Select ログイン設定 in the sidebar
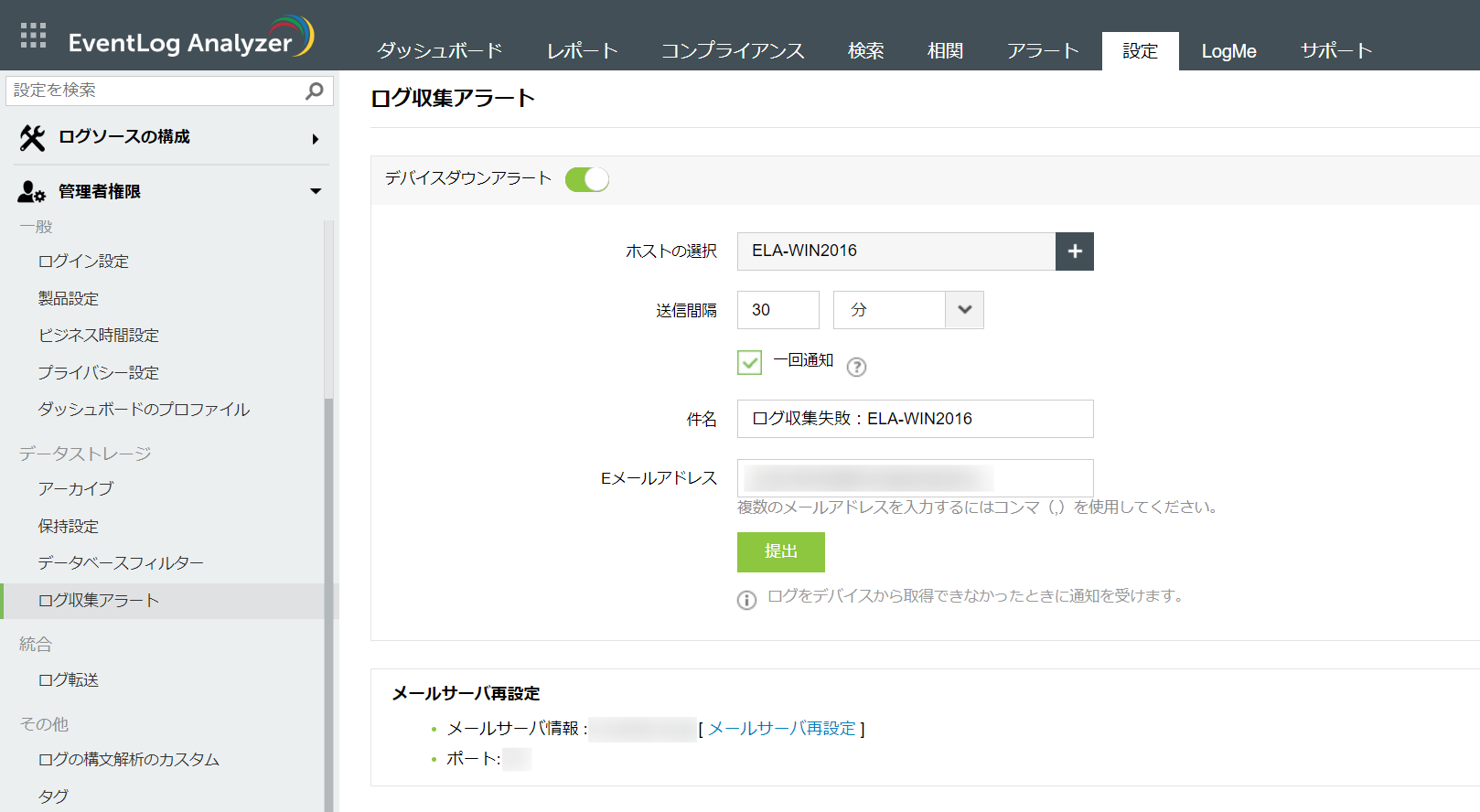 (x=83, y=262)
